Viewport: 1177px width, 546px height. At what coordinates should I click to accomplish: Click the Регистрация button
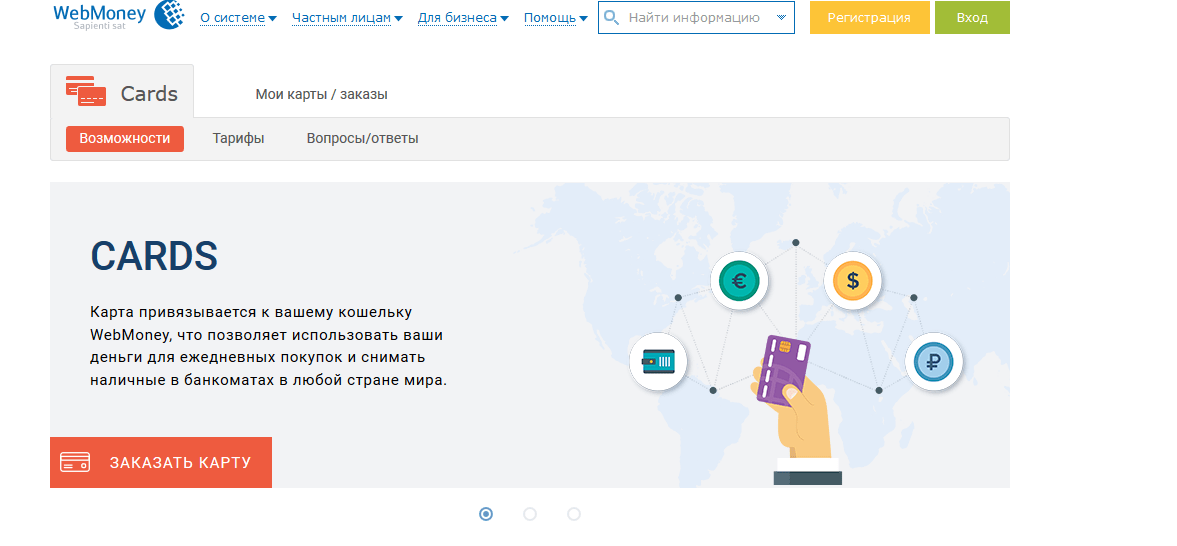pos(869,17)
